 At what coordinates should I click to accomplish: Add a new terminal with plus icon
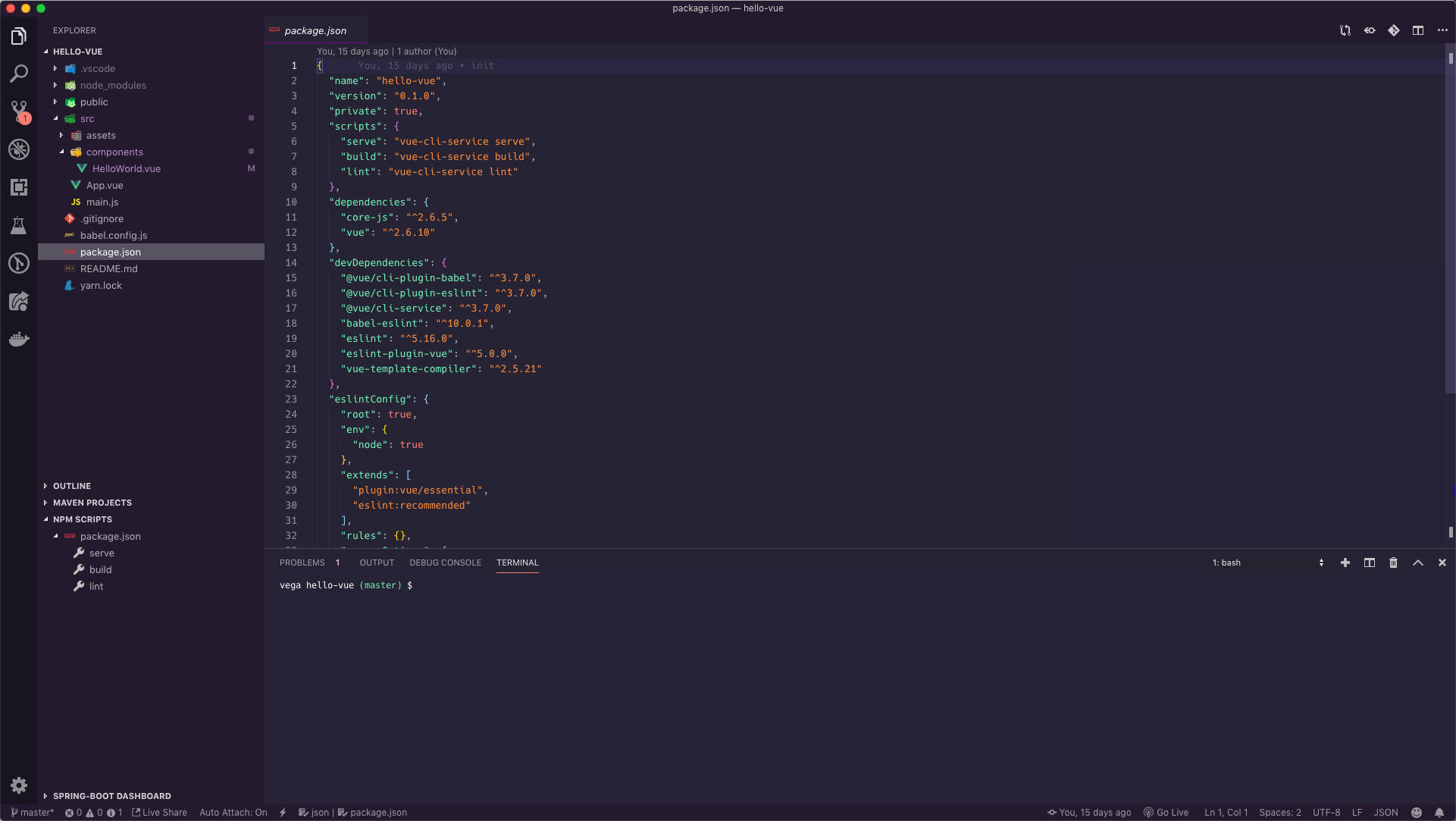coord(1345,562)
